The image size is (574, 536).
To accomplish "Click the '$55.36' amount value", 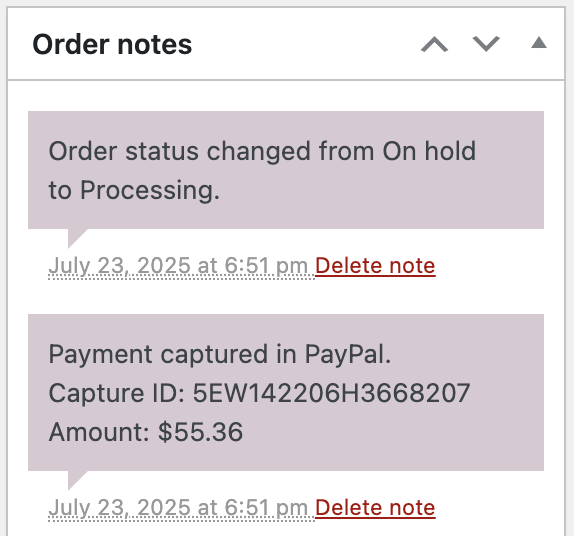I will (x=201, y=432).
